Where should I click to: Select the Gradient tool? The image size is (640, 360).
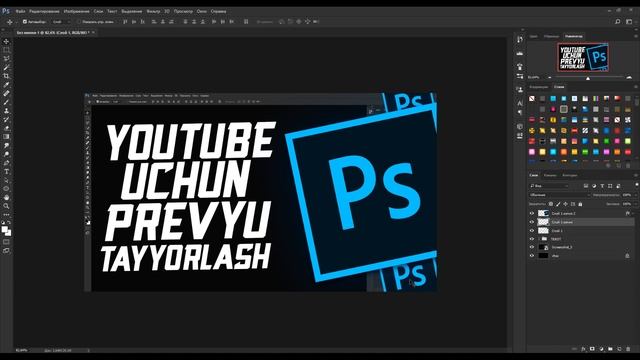(x=6, y=136)
